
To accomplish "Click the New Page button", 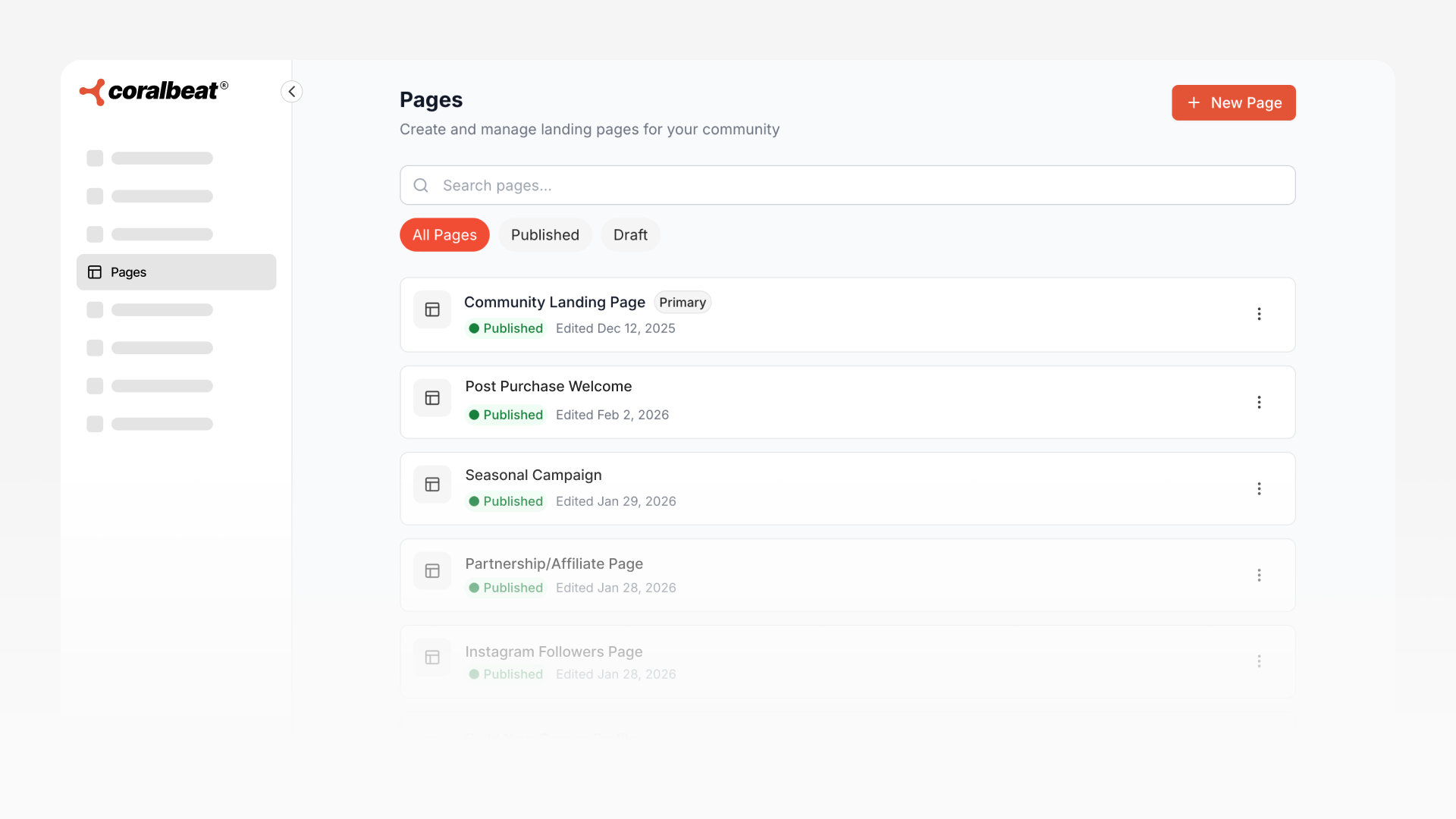I will tap(1233, 102).
